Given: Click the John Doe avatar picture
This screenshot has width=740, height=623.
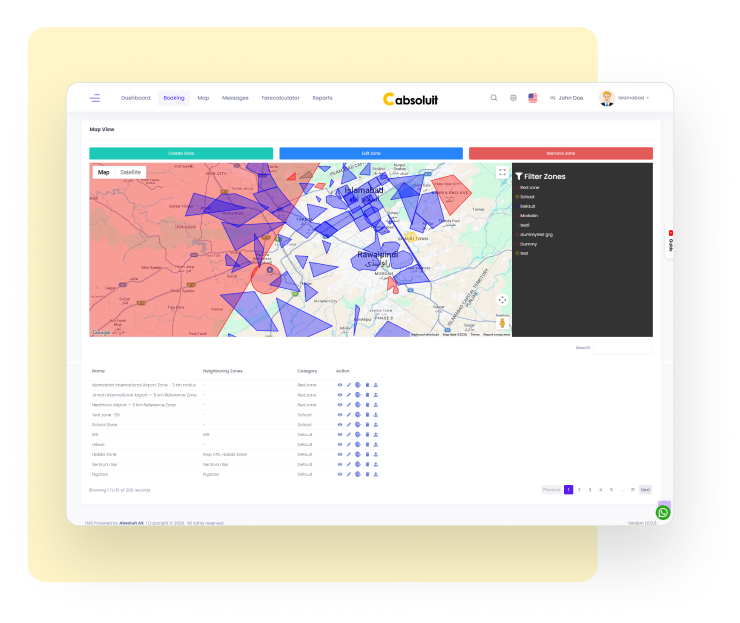Looking at the screenshot, I should click(x=606, y=98).
